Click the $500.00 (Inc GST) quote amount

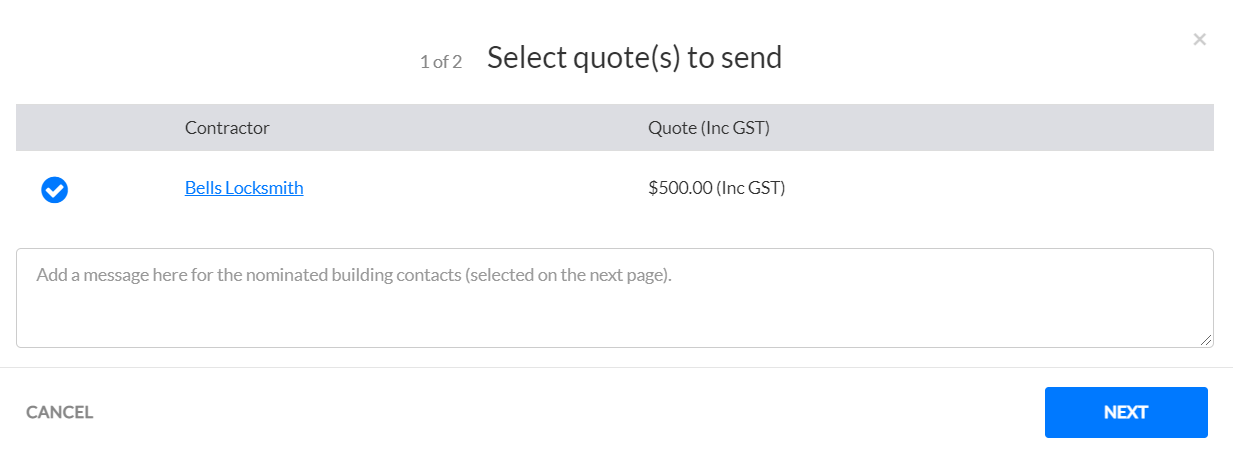(x=717, y=187)
